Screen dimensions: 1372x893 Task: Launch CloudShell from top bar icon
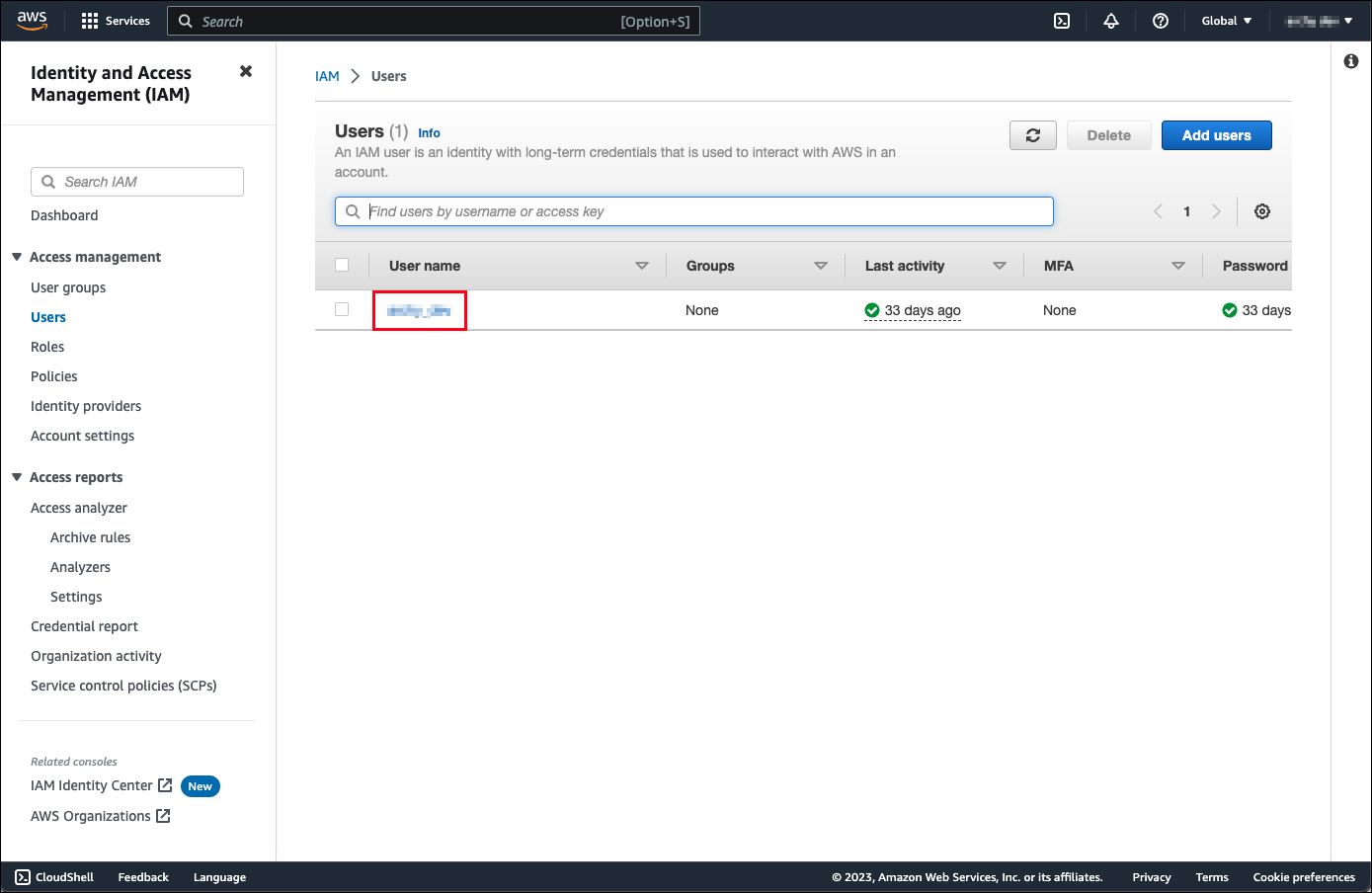click(x=1062, y=21)
